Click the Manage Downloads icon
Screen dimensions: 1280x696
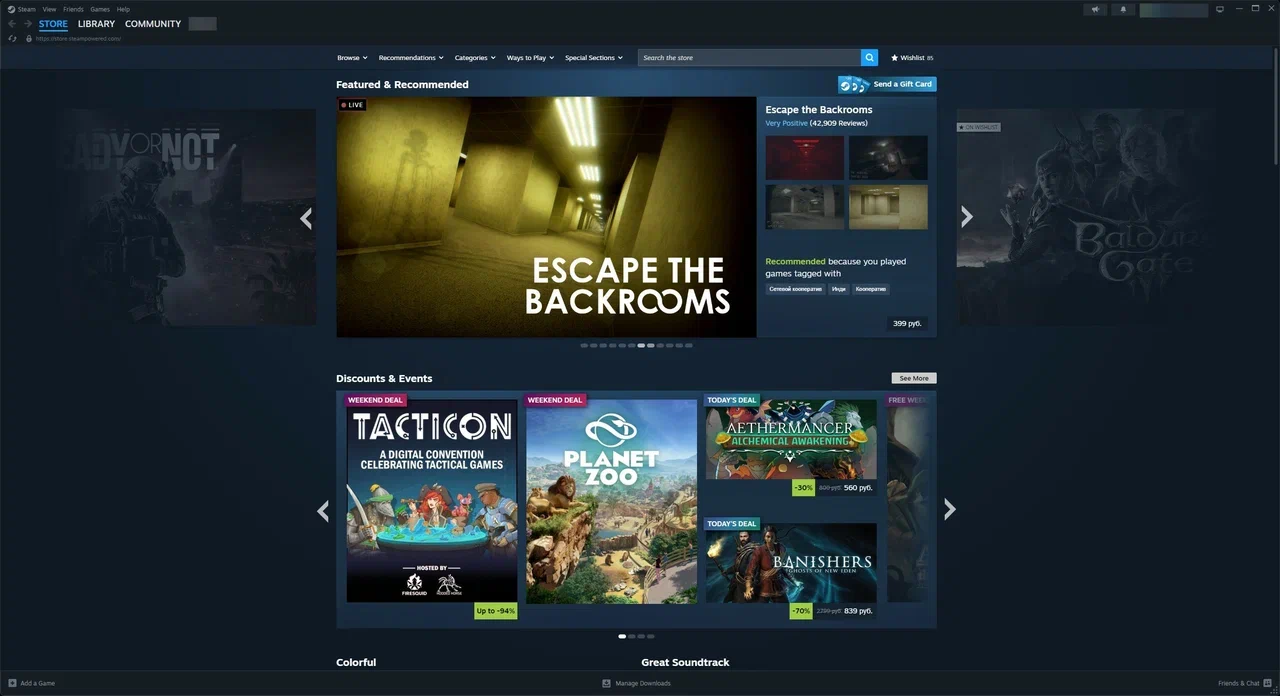point(606,683)
